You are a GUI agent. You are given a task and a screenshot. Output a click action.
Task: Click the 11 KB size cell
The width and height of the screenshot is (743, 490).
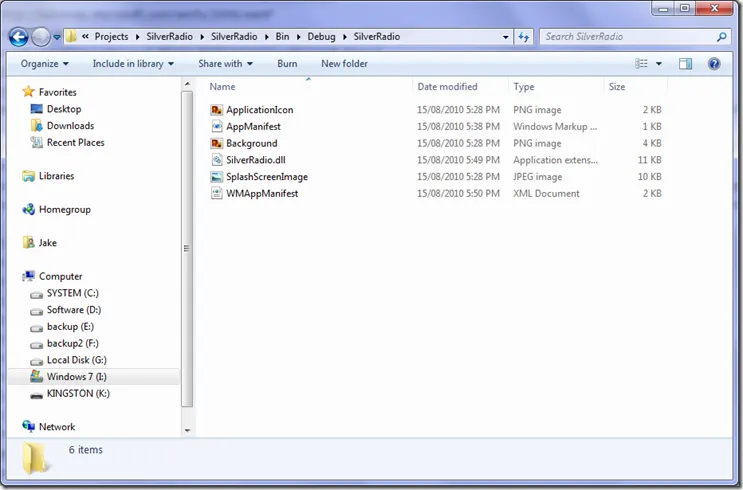click(x=649, y=160)
